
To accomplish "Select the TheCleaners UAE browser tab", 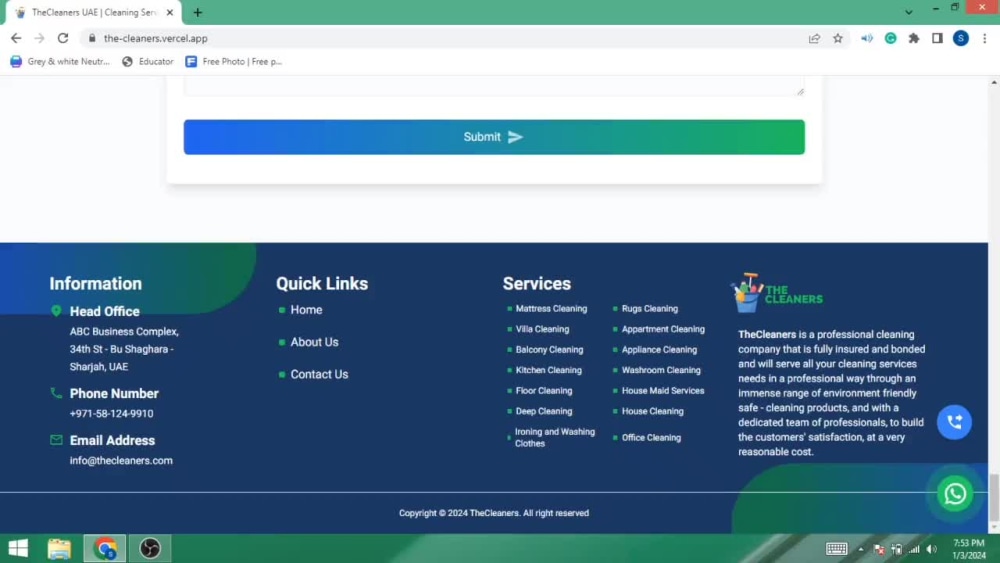I will [x=94, y=13].
